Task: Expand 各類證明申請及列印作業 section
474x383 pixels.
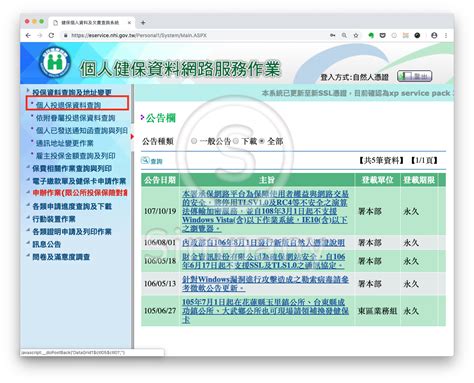Action: [x=72, y=232]
